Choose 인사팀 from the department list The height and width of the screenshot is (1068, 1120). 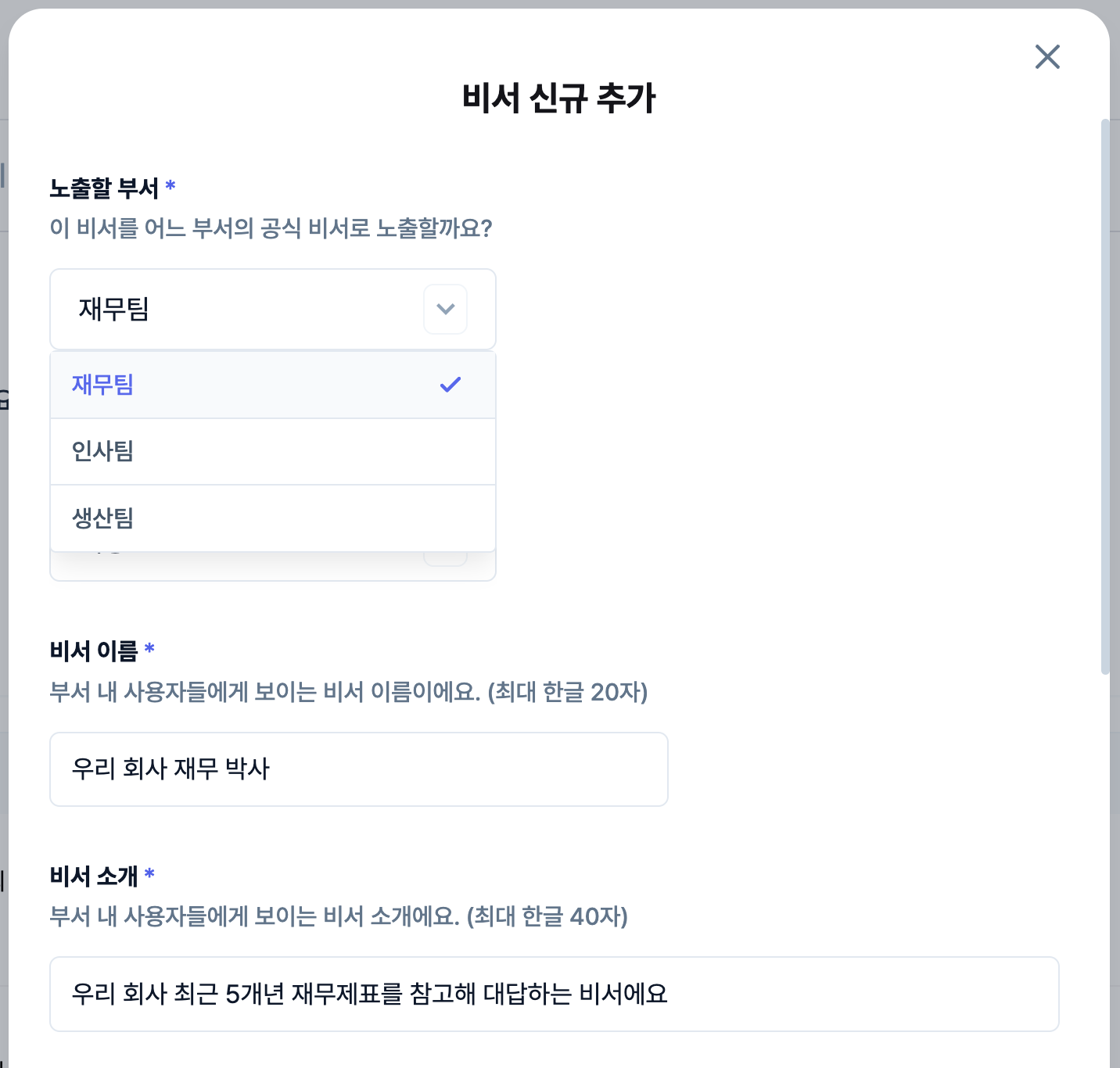point(273,452)
